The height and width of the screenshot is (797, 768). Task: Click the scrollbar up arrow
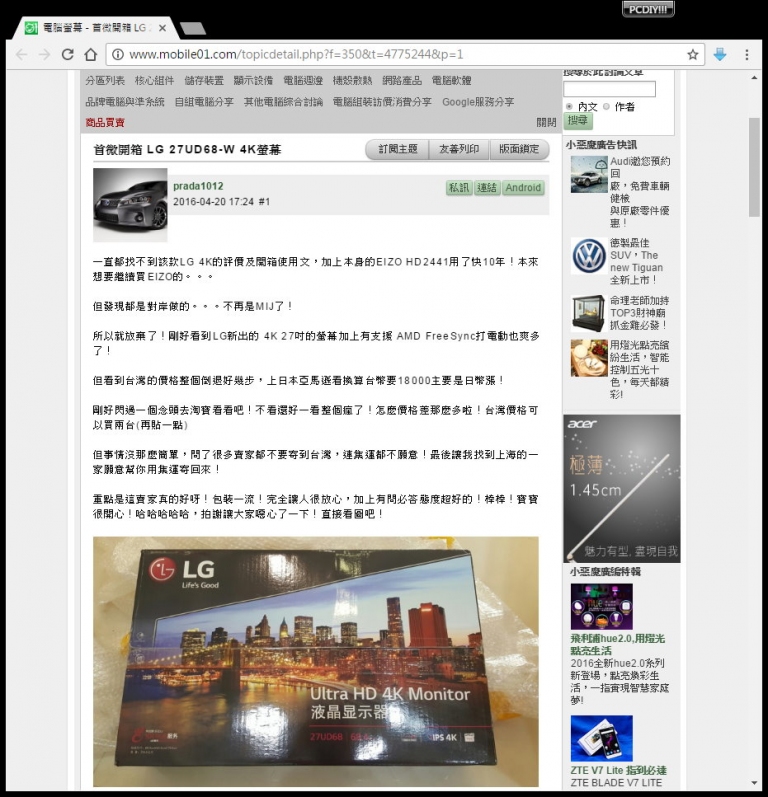tap(754, 78)
